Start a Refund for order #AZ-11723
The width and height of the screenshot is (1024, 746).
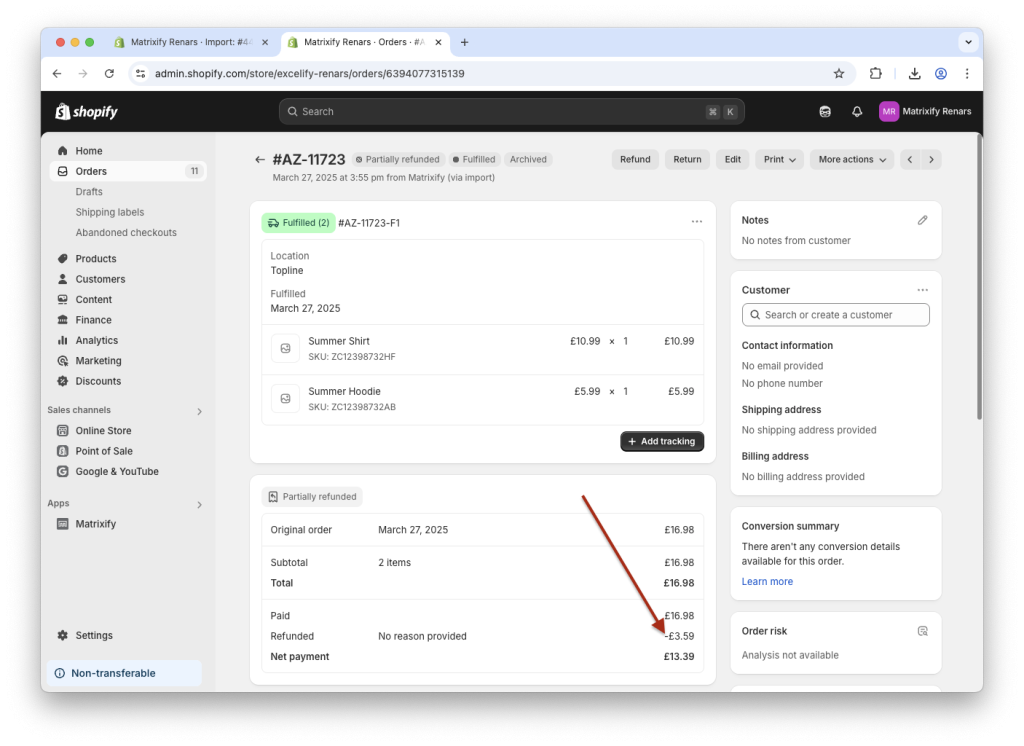(635, 159)
